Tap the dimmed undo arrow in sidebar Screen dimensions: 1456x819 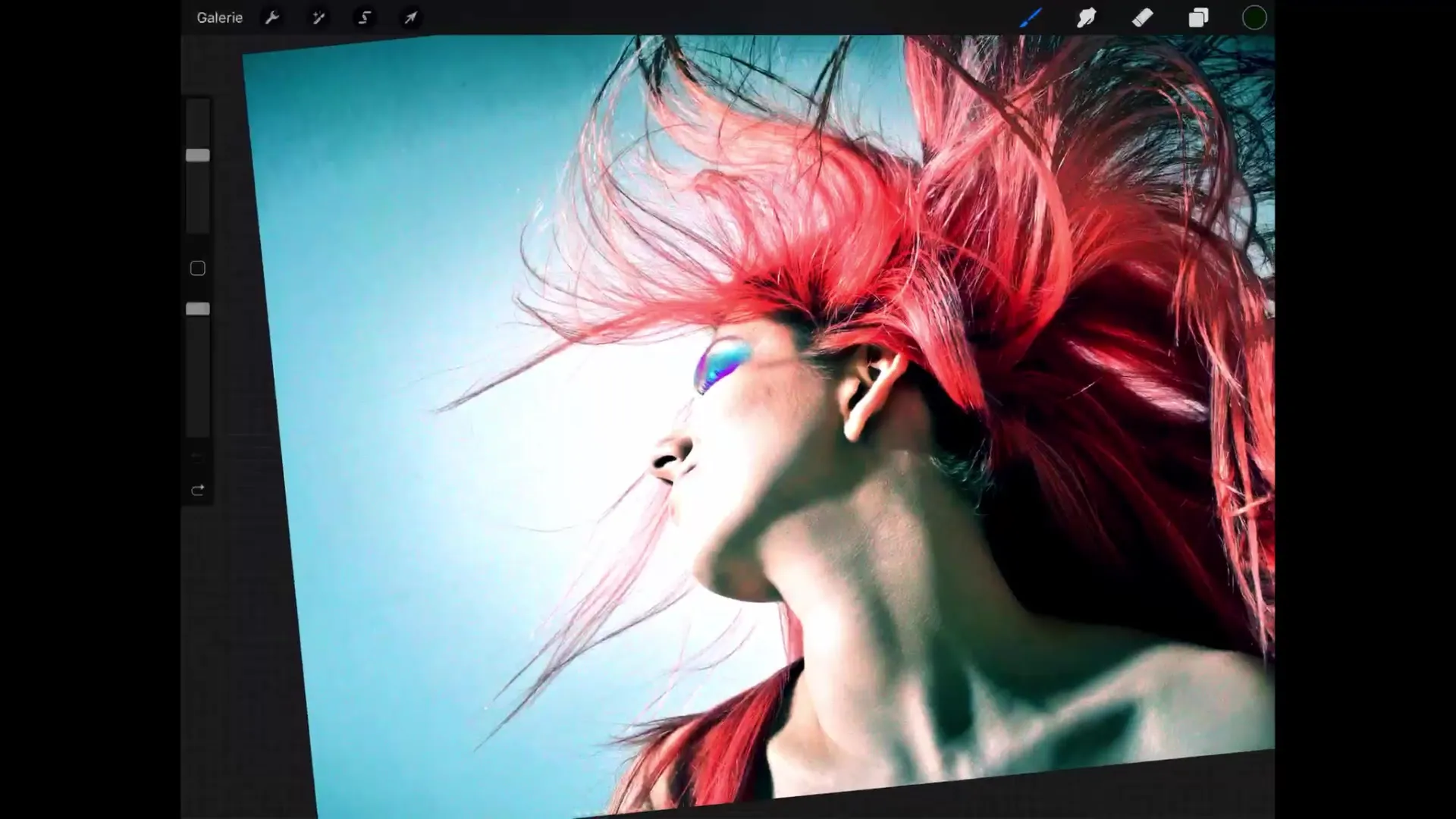(x=198, y=456)
